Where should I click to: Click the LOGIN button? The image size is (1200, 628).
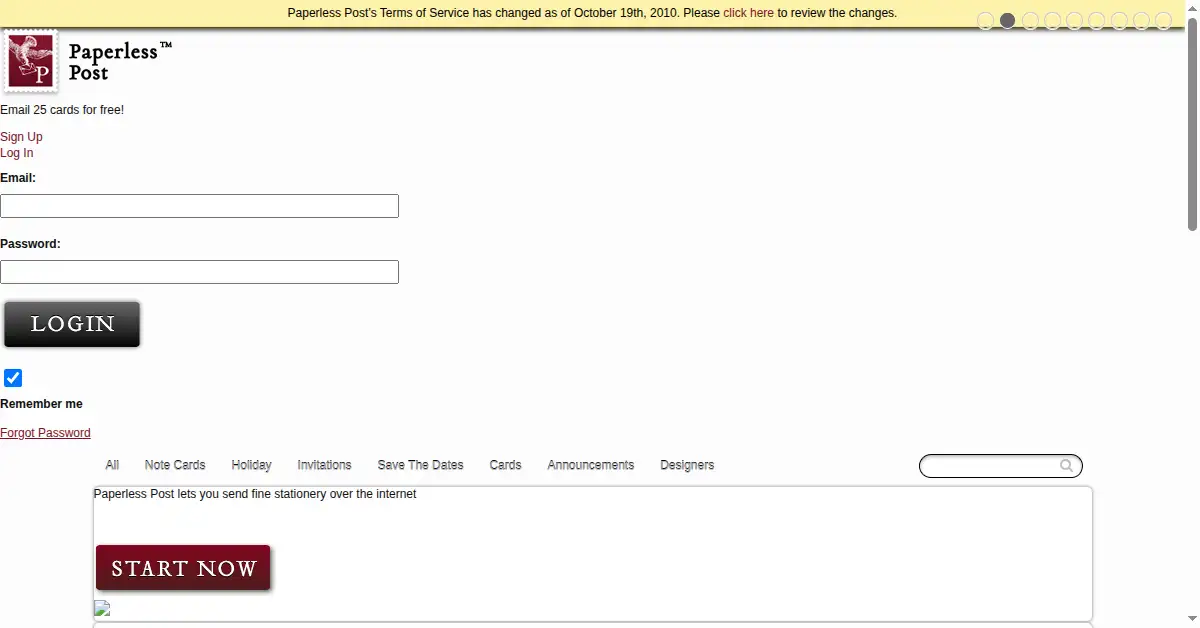coord(72,324)
